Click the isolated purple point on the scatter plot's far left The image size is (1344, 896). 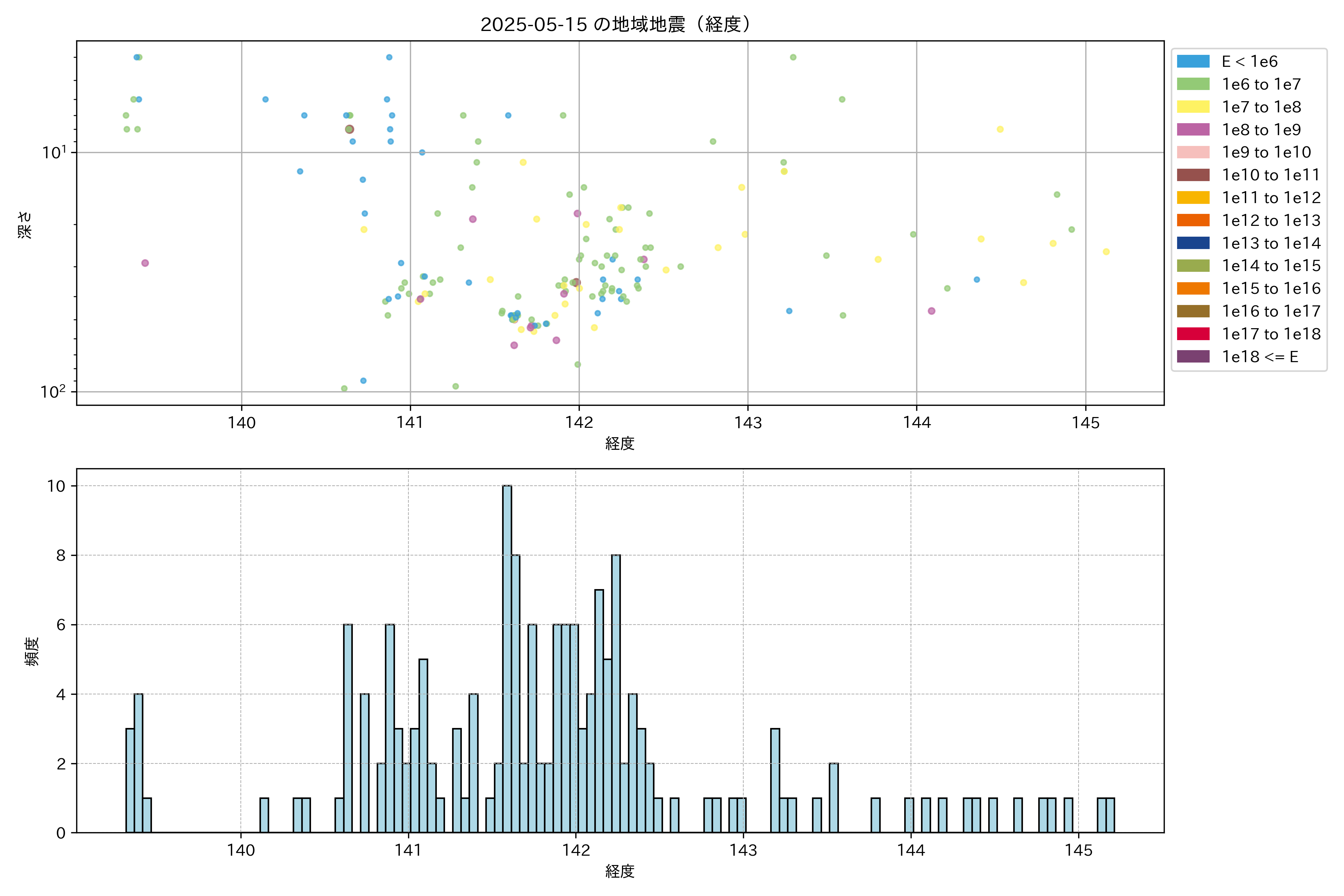(x=145, y=263)
